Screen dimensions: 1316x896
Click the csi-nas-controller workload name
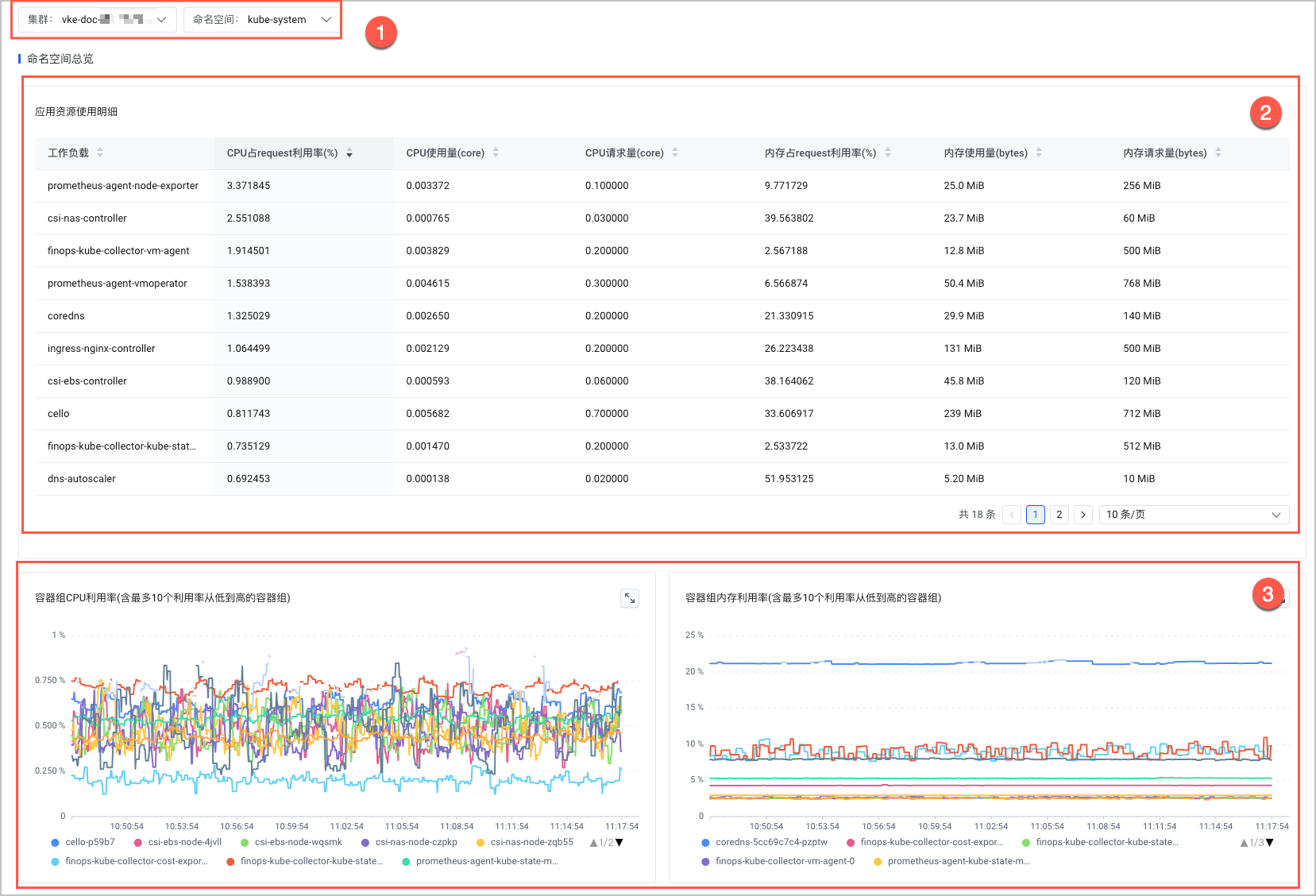click(87, 218)
